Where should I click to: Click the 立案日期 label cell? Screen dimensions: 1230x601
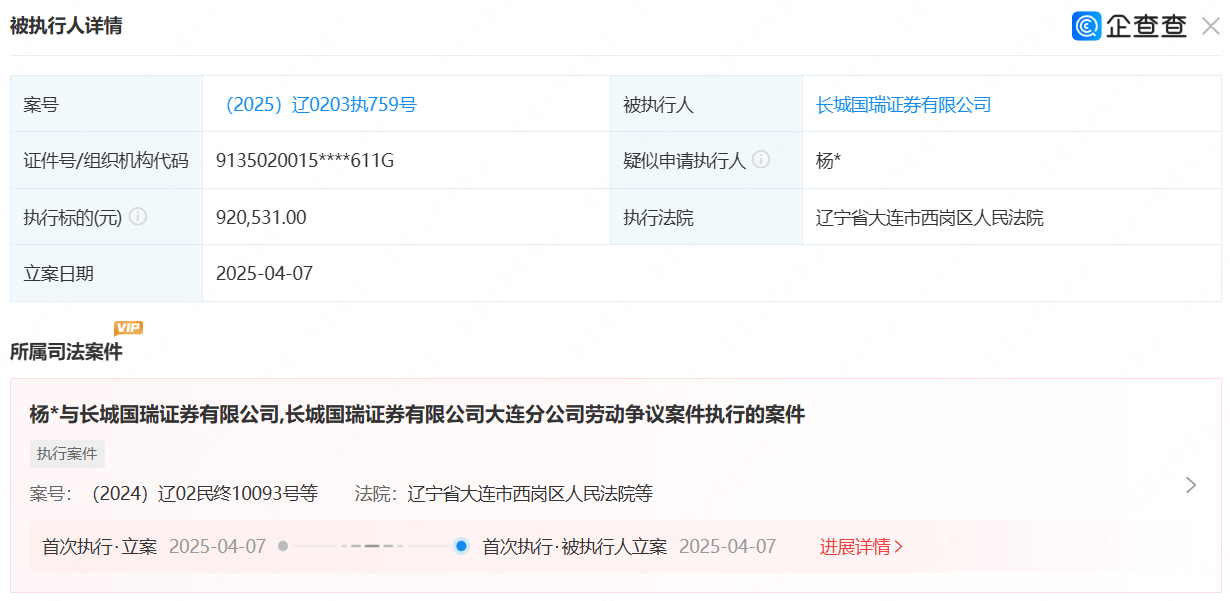[x=106, y=273]
